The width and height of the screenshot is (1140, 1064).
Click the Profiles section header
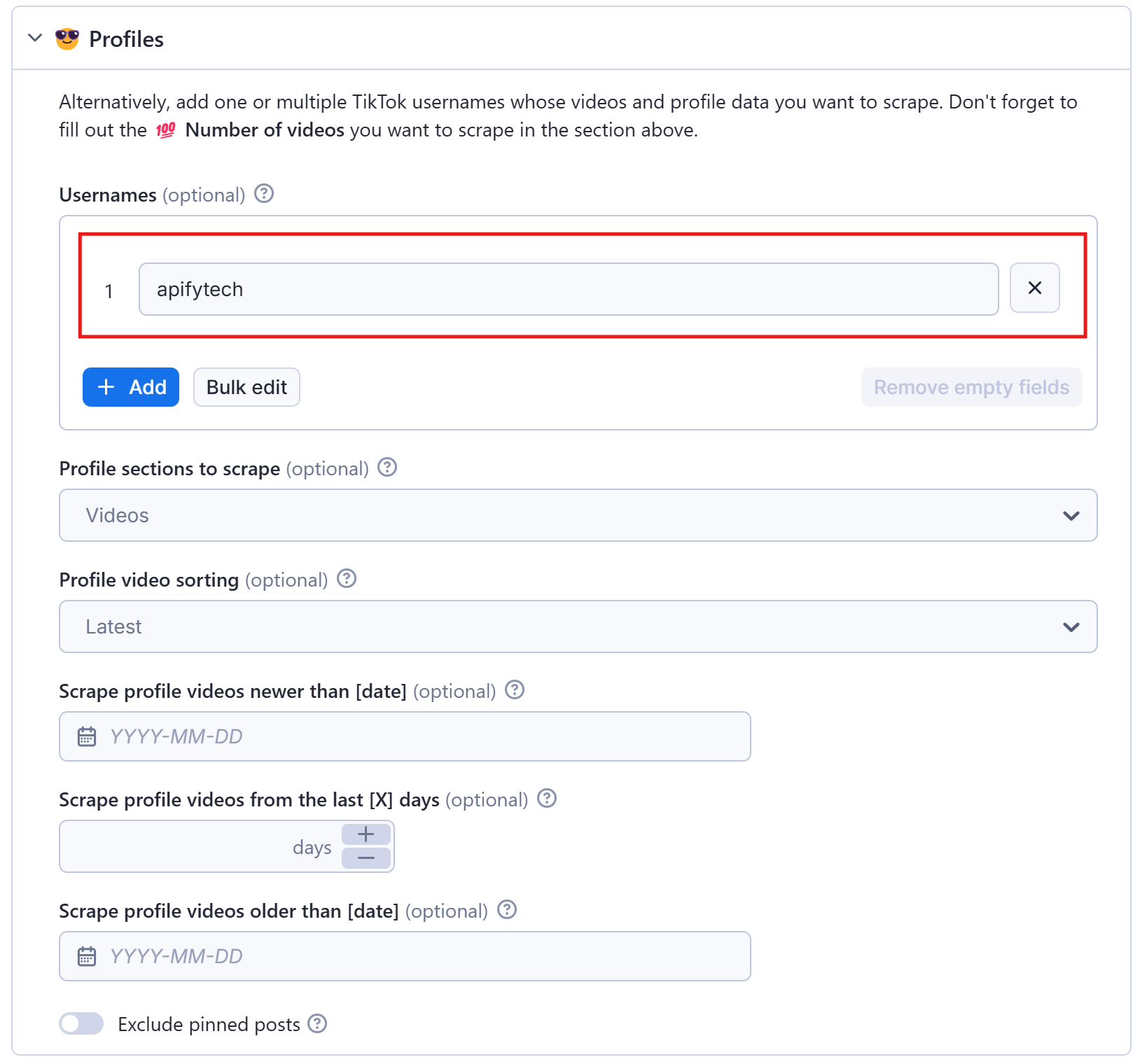(126, 38)
